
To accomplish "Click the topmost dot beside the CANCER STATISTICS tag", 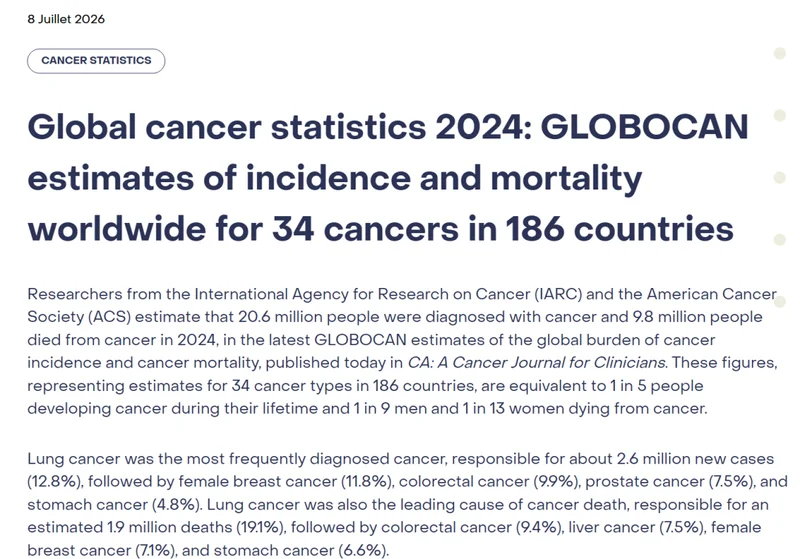I will tap(780, 53).
